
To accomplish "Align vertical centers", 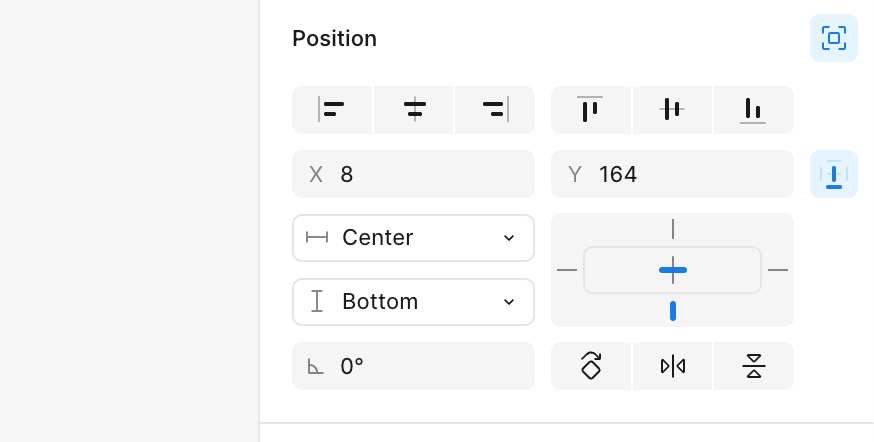I will [x=672, y=110].
